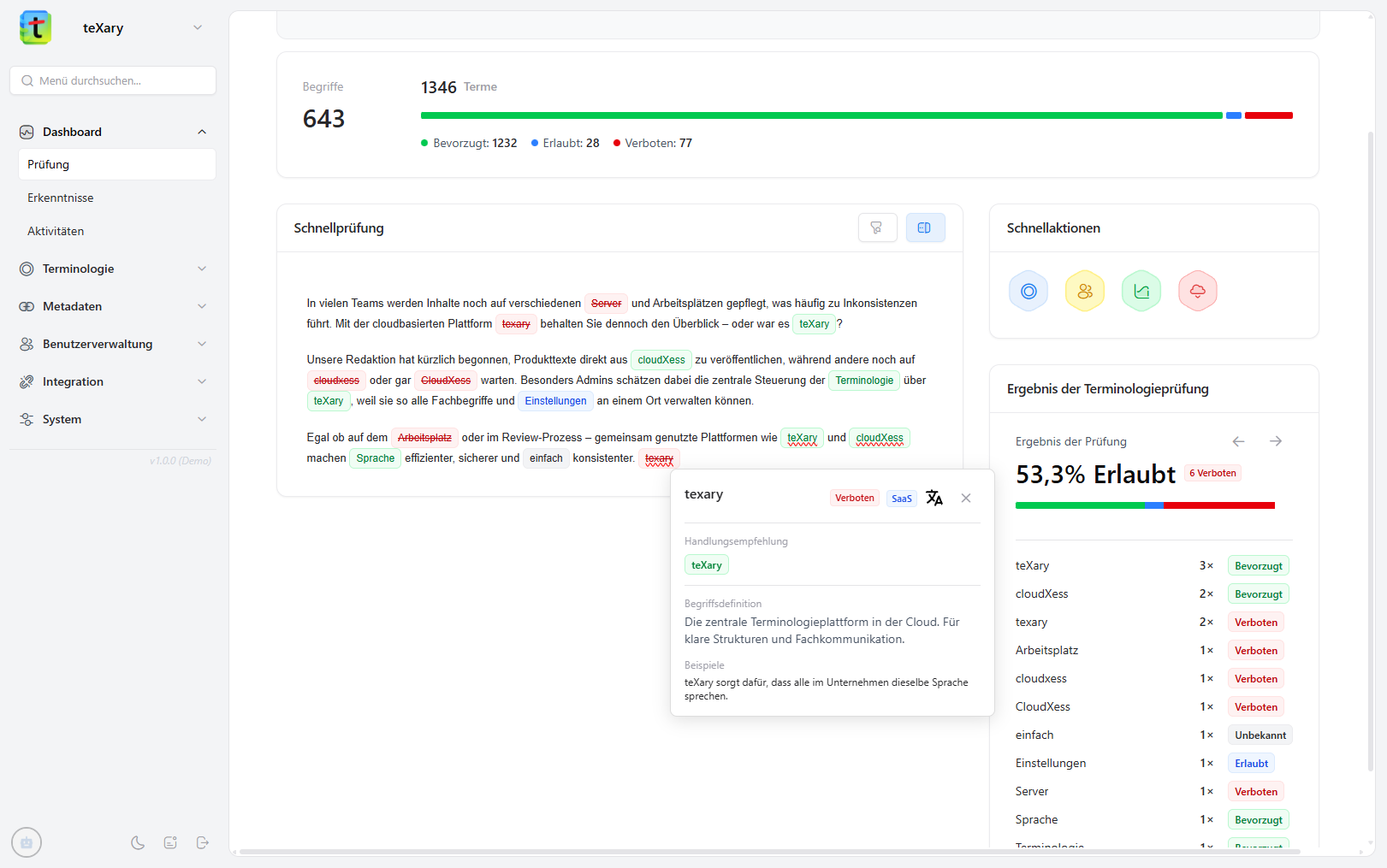Click the teXary app logo
The image size is (1387, 868).
36,28
